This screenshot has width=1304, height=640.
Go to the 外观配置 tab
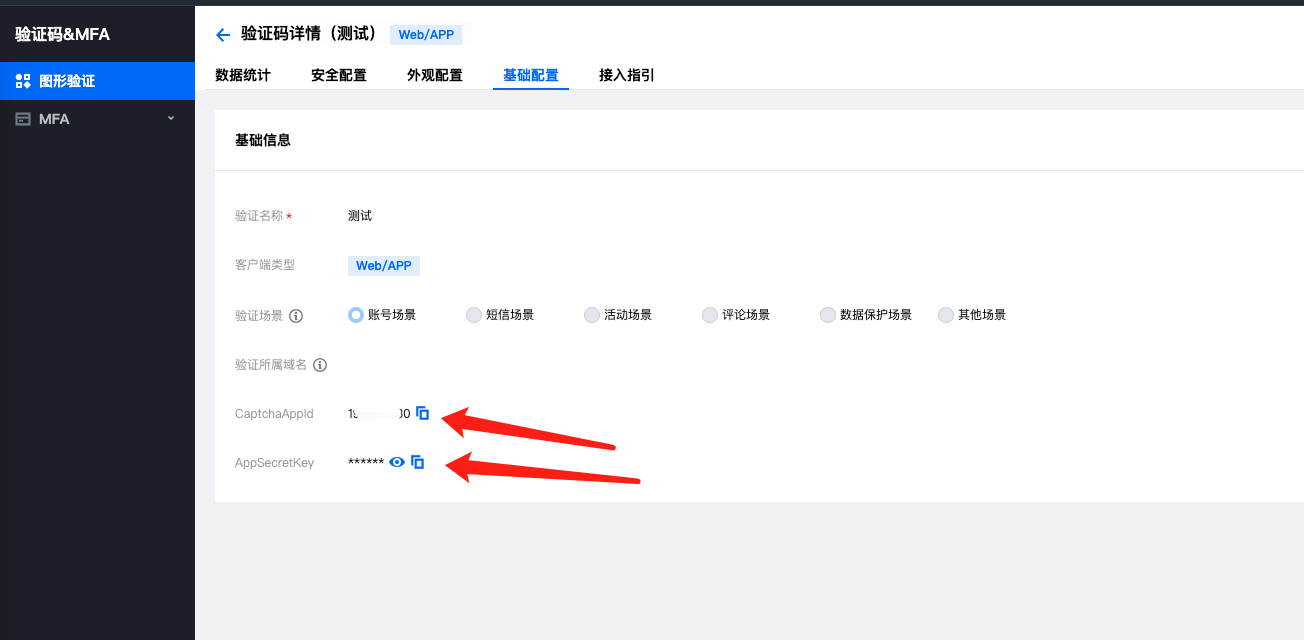[x=435, y=75]
